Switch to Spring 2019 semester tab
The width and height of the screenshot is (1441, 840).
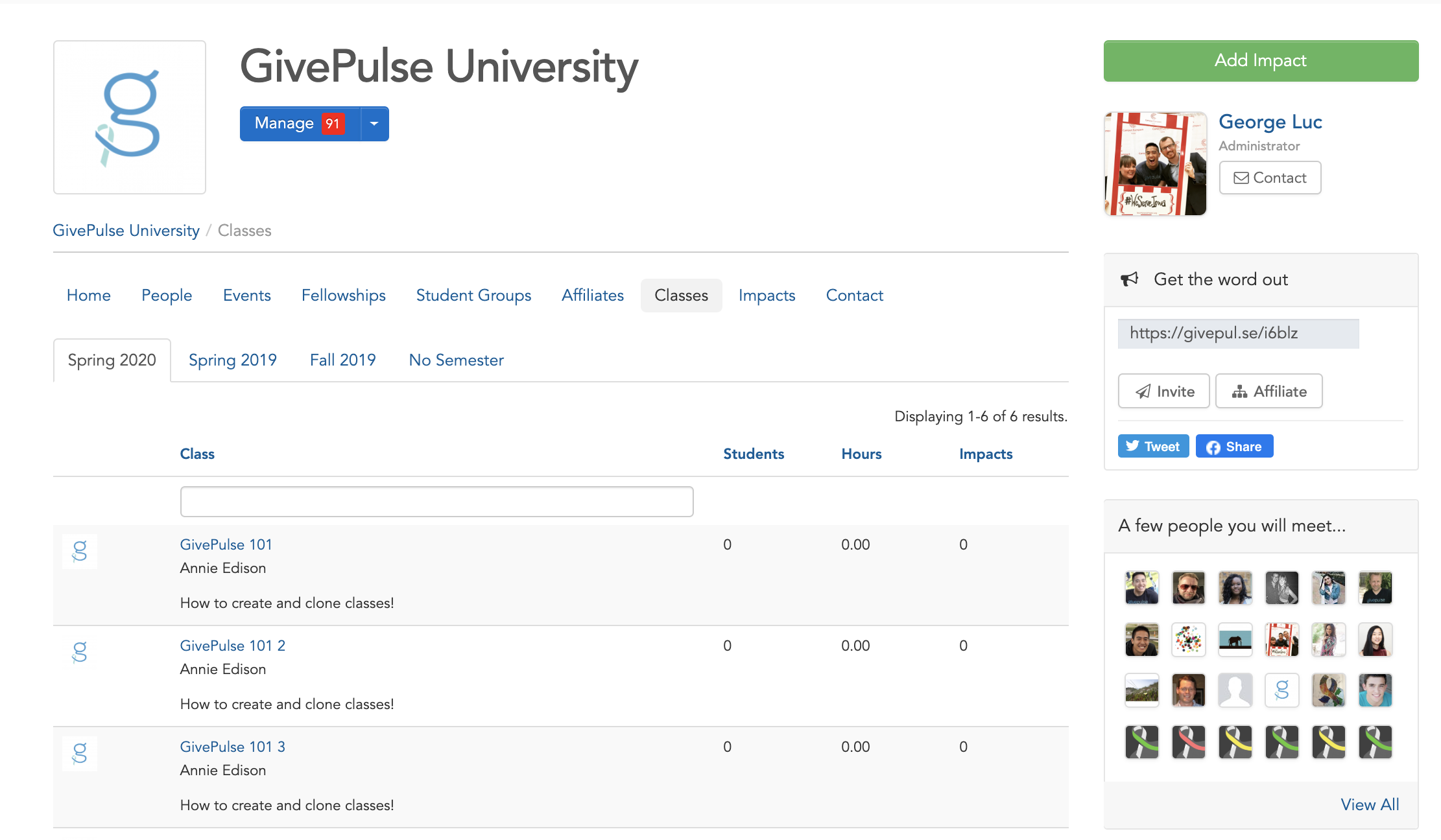[232, 360]
